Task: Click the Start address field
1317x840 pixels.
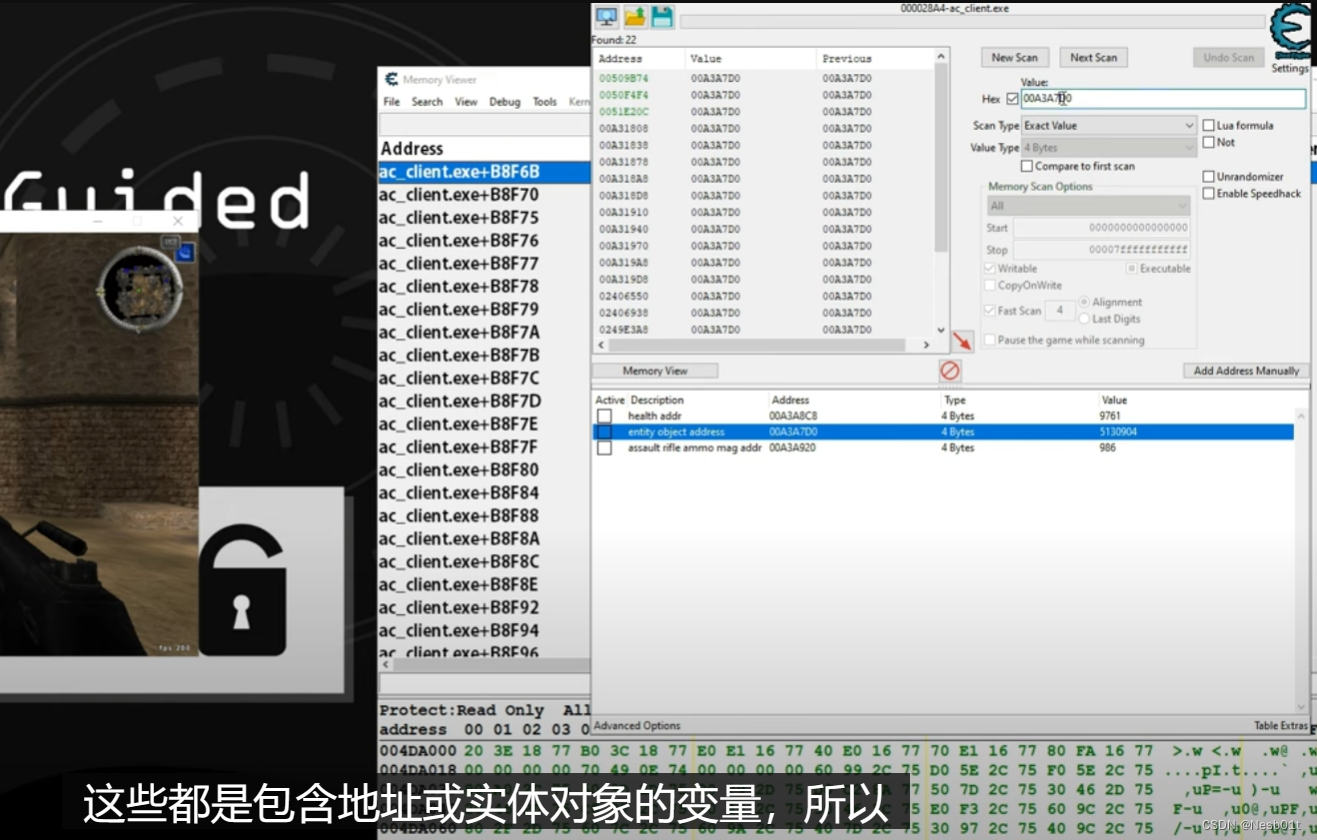Action: point(1102,228)
